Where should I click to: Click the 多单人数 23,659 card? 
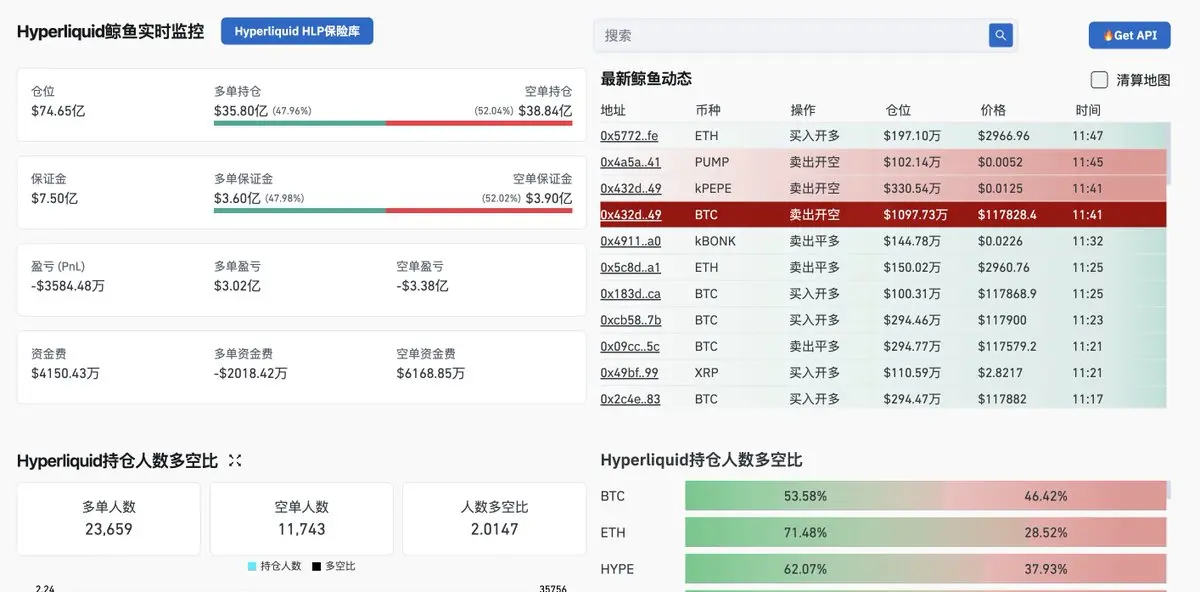click(x=109, y=519)
